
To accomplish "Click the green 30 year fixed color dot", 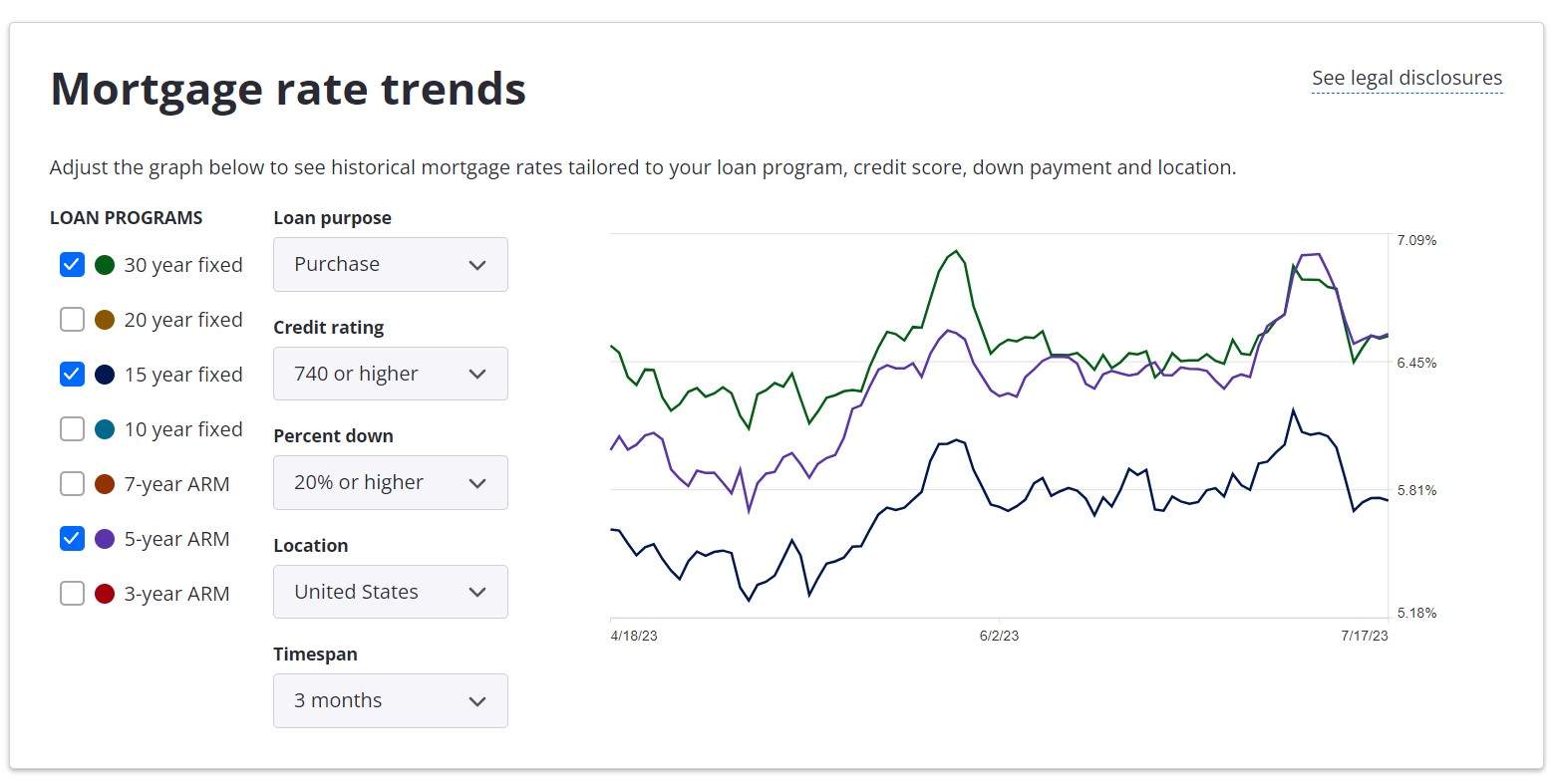I will click(x=105, y=265).
